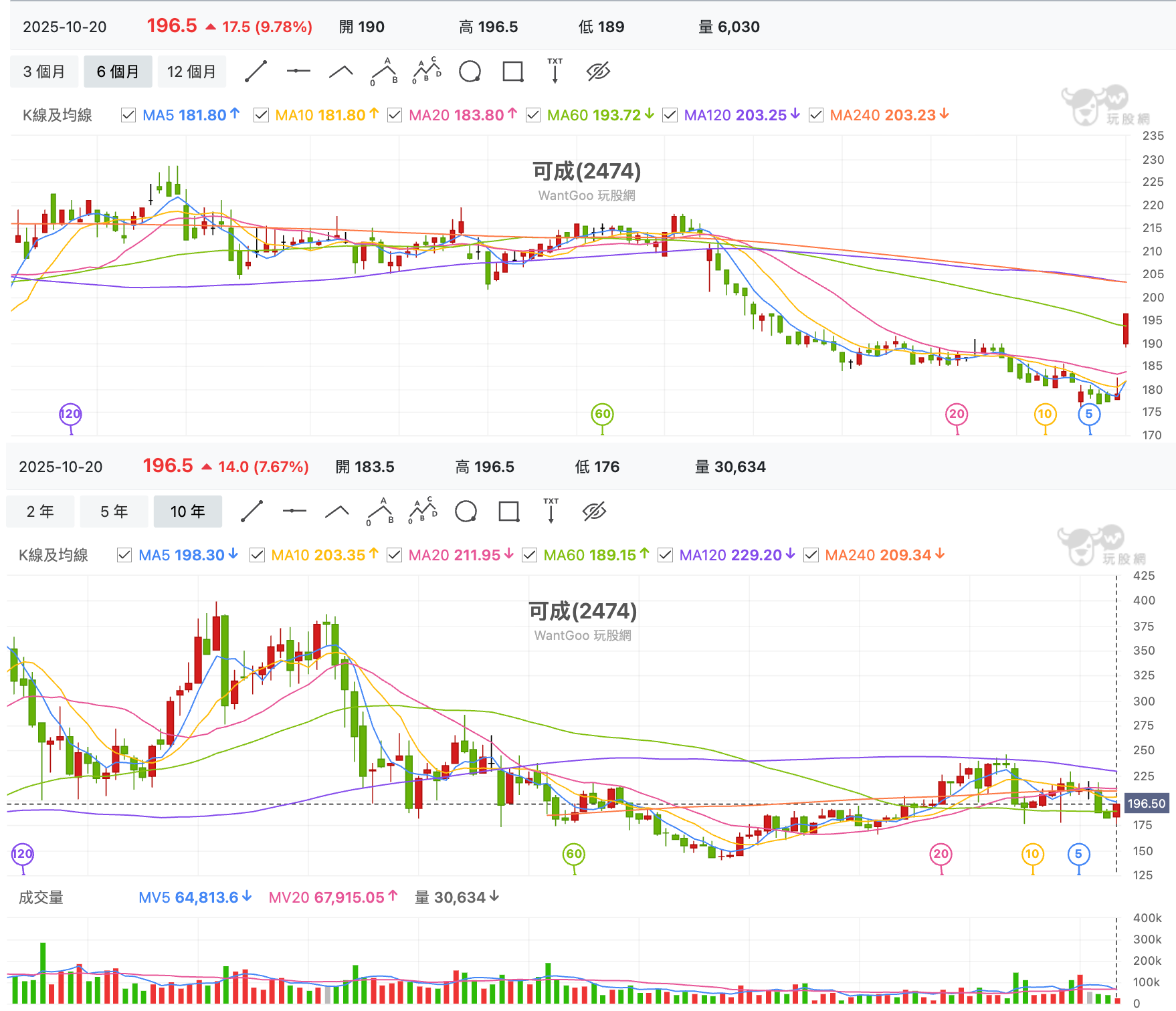
Task: Switch upper chart to 3 個月 range
Action: [x=44, y=72]
